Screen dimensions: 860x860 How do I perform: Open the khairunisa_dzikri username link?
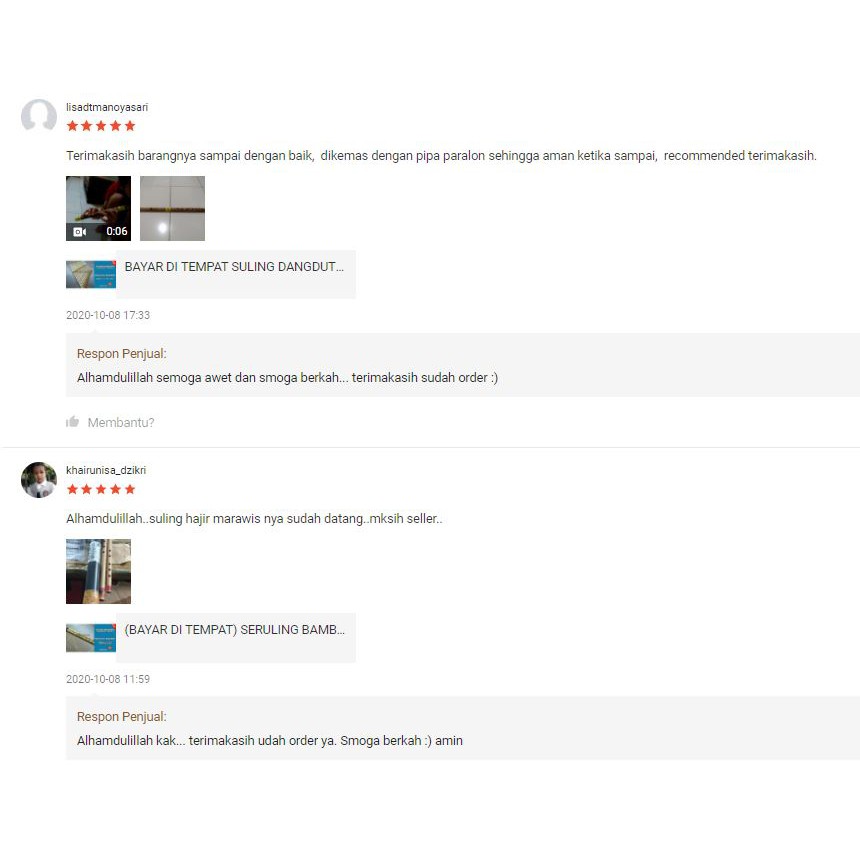pyautogui.click(x=106, y=471)
